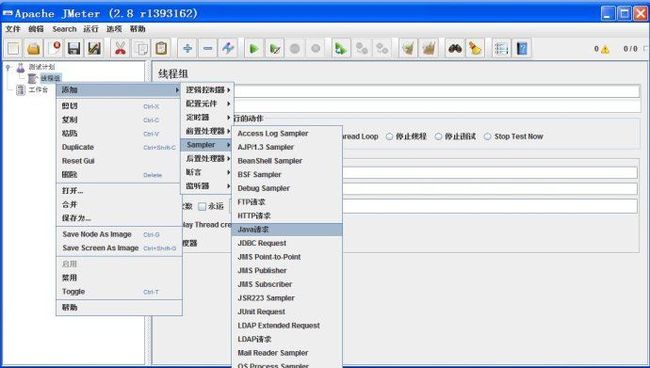Click the clipboard Paste toolbar icon

coord(161,49)
